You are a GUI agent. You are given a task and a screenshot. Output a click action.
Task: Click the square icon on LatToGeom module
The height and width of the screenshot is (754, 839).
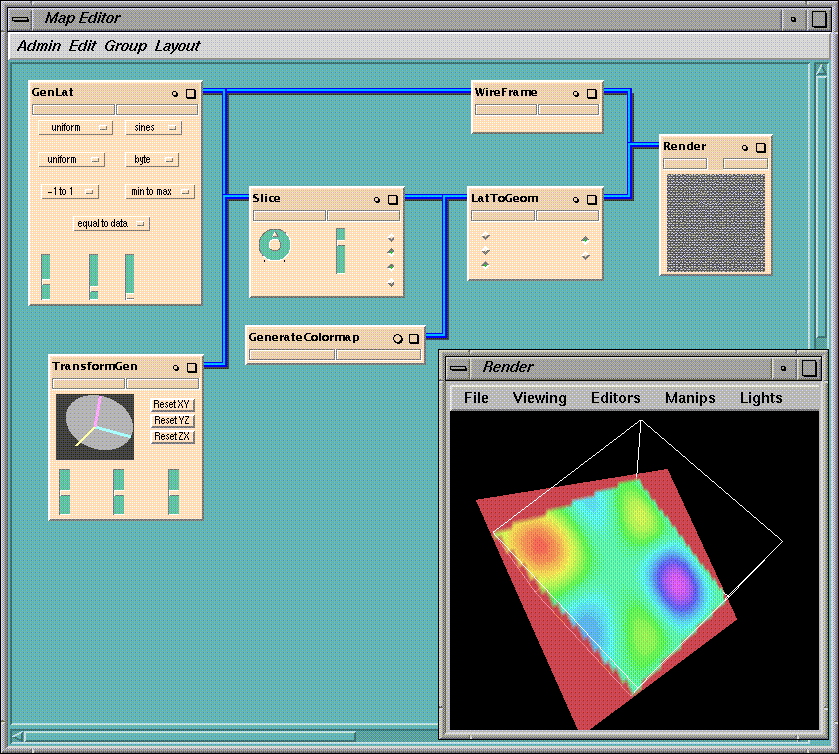tap(591, 199)
